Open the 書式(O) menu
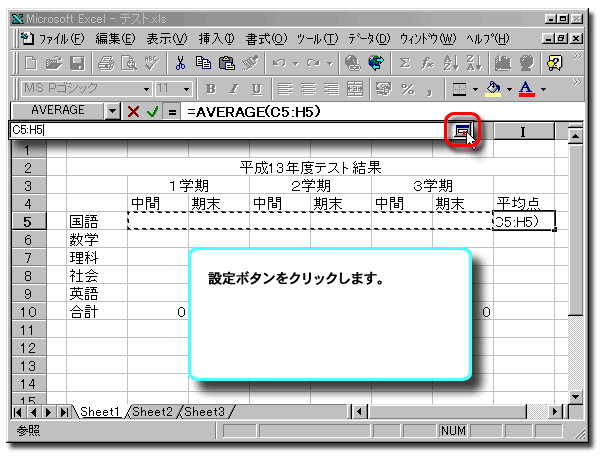600x456 pixels. point(266,39)
